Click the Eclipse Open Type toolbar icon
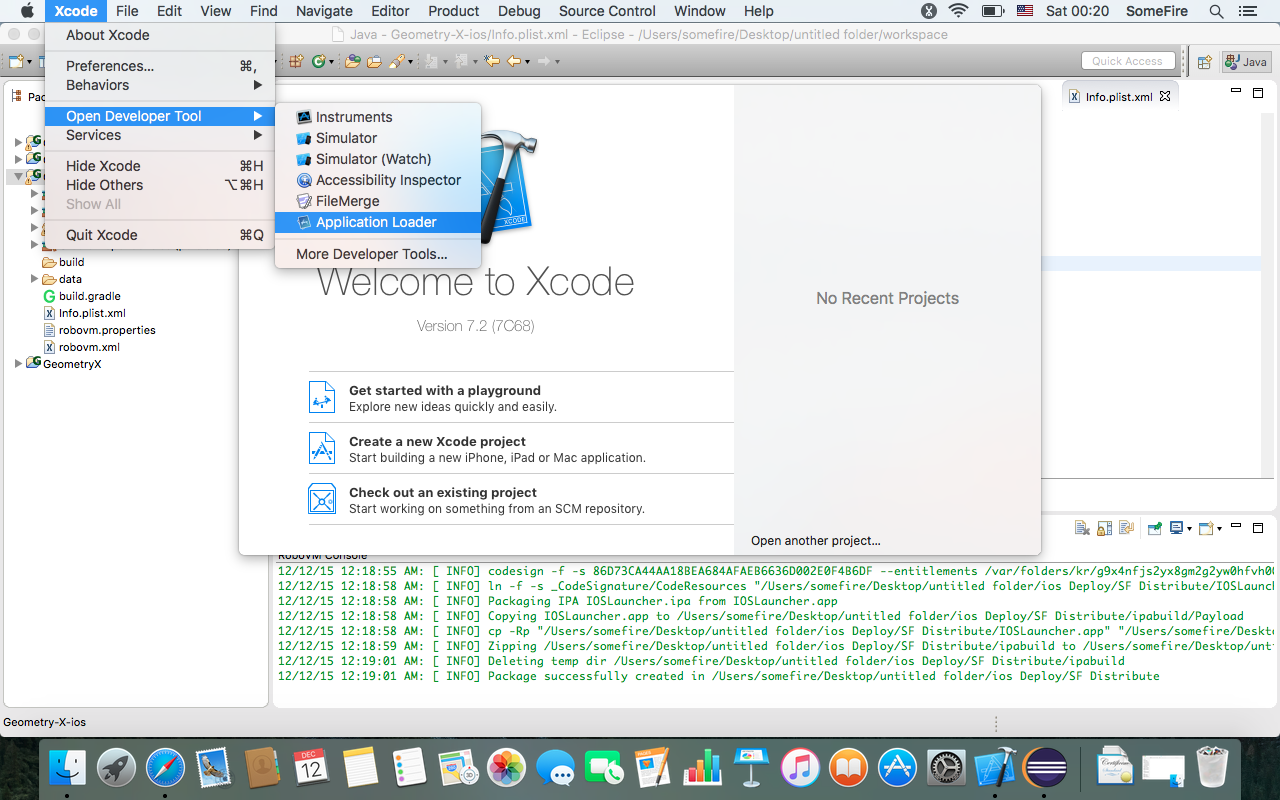 point(353,61)
